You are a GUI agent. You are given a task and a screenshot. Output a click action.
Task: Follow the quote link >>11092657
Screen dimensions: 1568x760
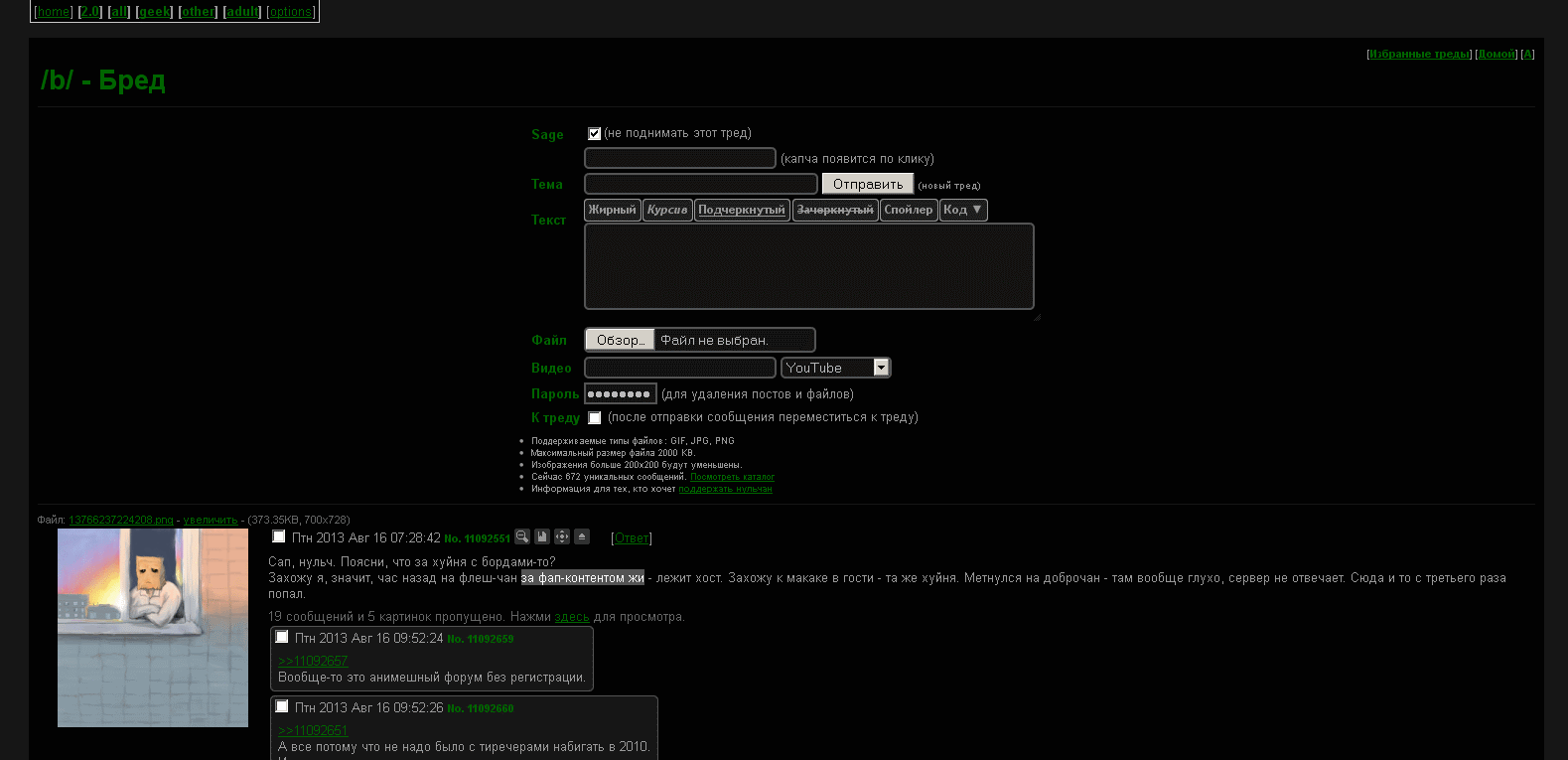313,661
